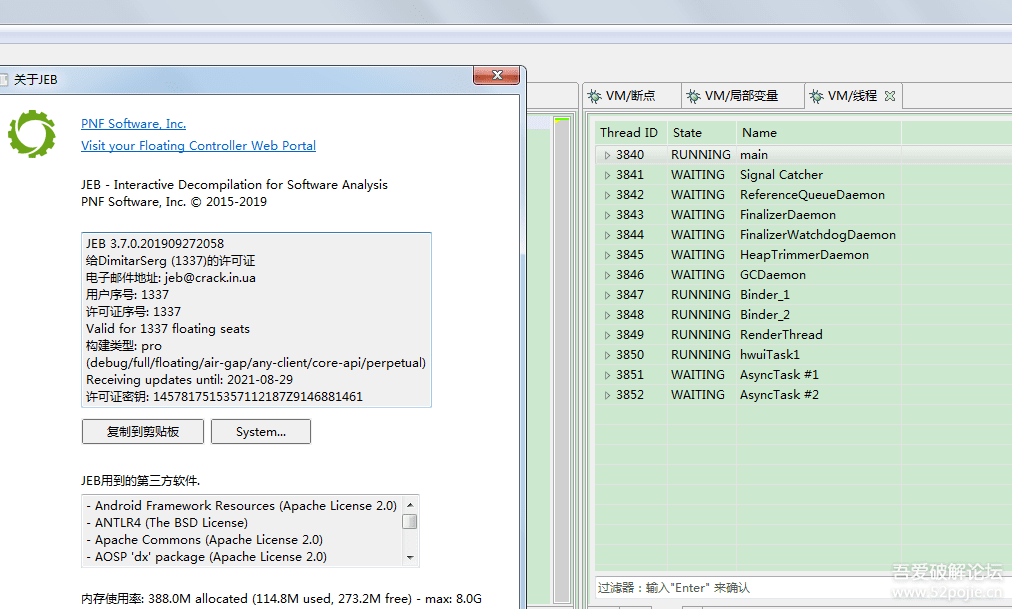Open the System... button
Viewport: 1012px width, 609px height.
[x=261, y=432]
